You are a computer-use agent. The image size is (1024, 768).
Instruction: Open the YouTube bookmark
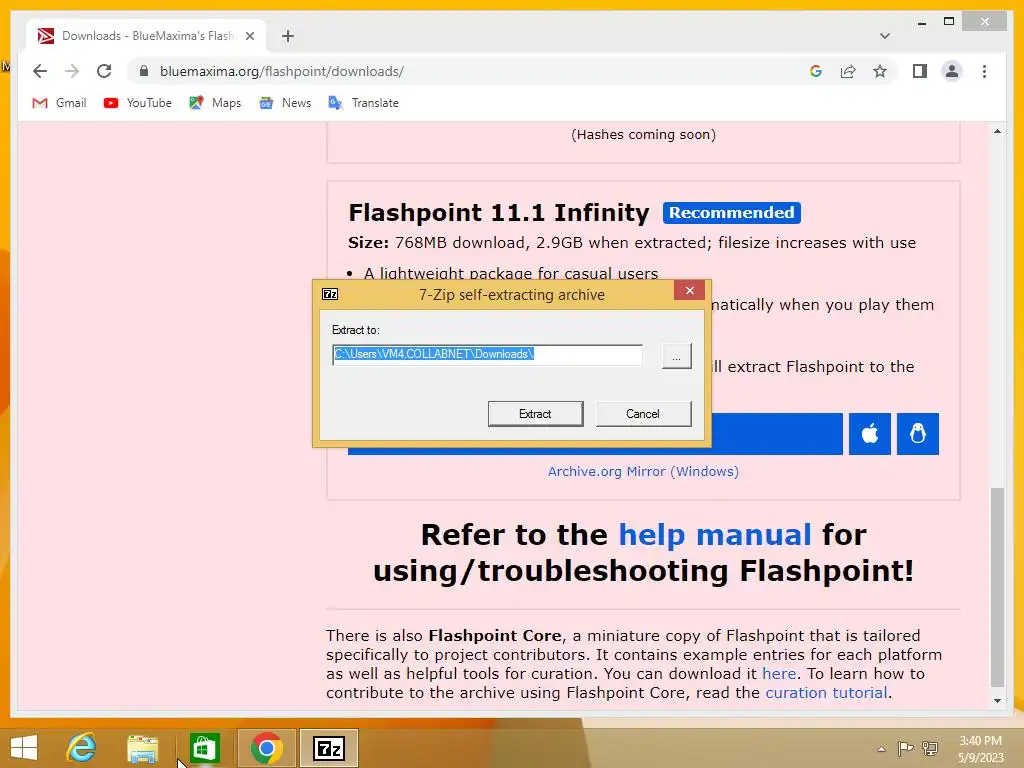138,103
